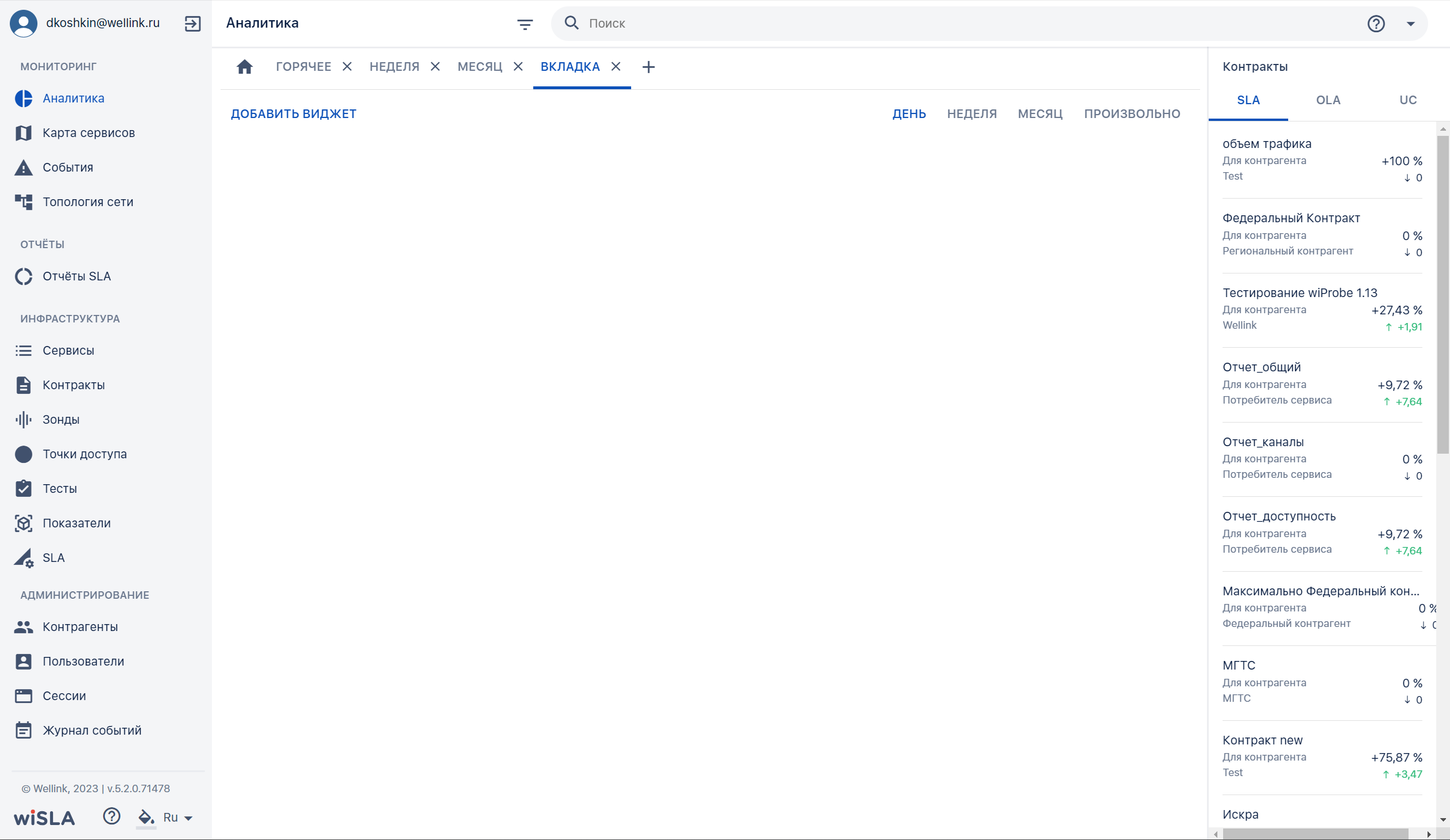Image resolution: width=1450 pixels, height=840 pixels.
Task: Open the filter icon next to Аналитика
Action: pyautogui.click(x=525, y=24)
